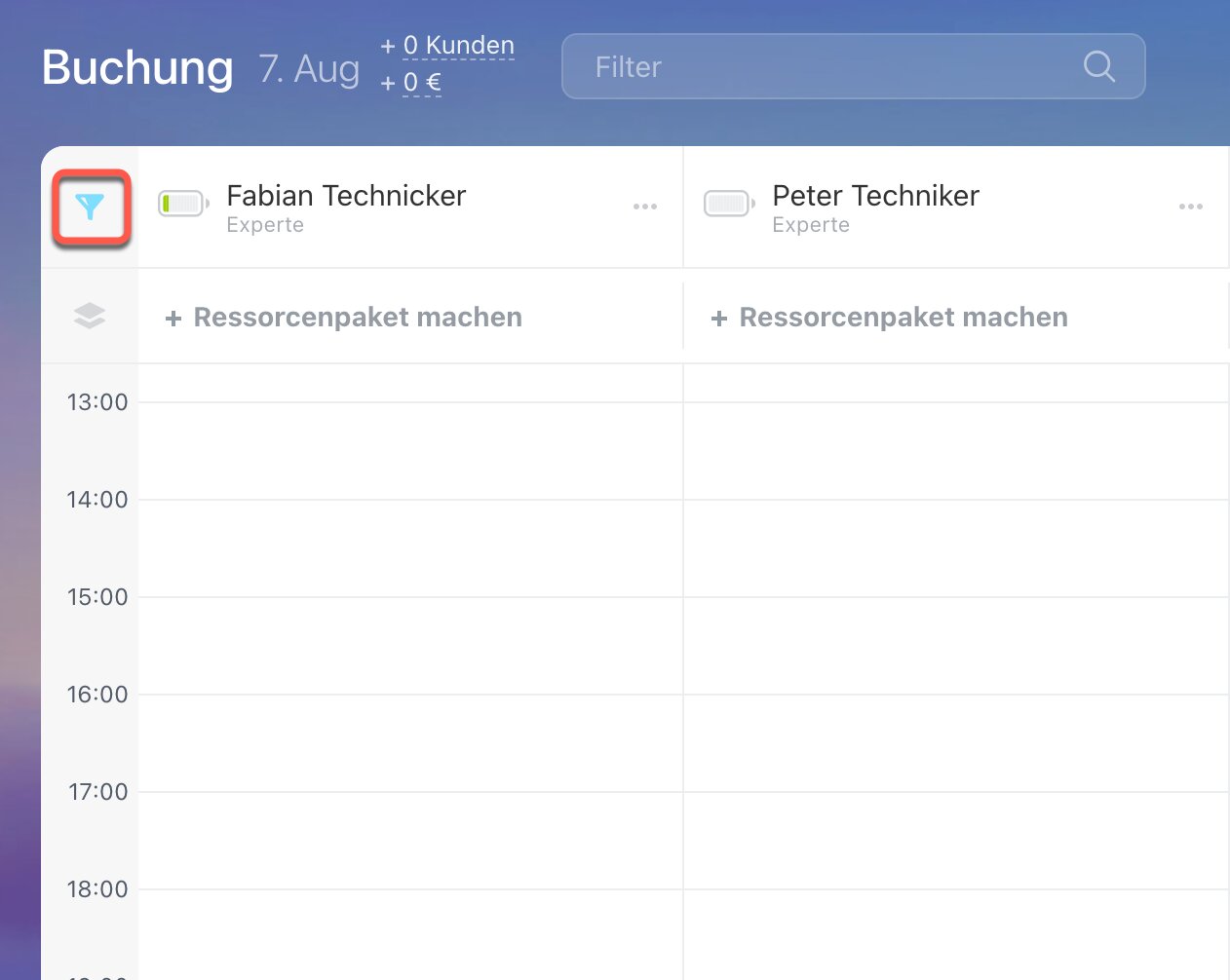
Task: Open Fabian Technicker's three-dot menu
Action: point(645,207)
